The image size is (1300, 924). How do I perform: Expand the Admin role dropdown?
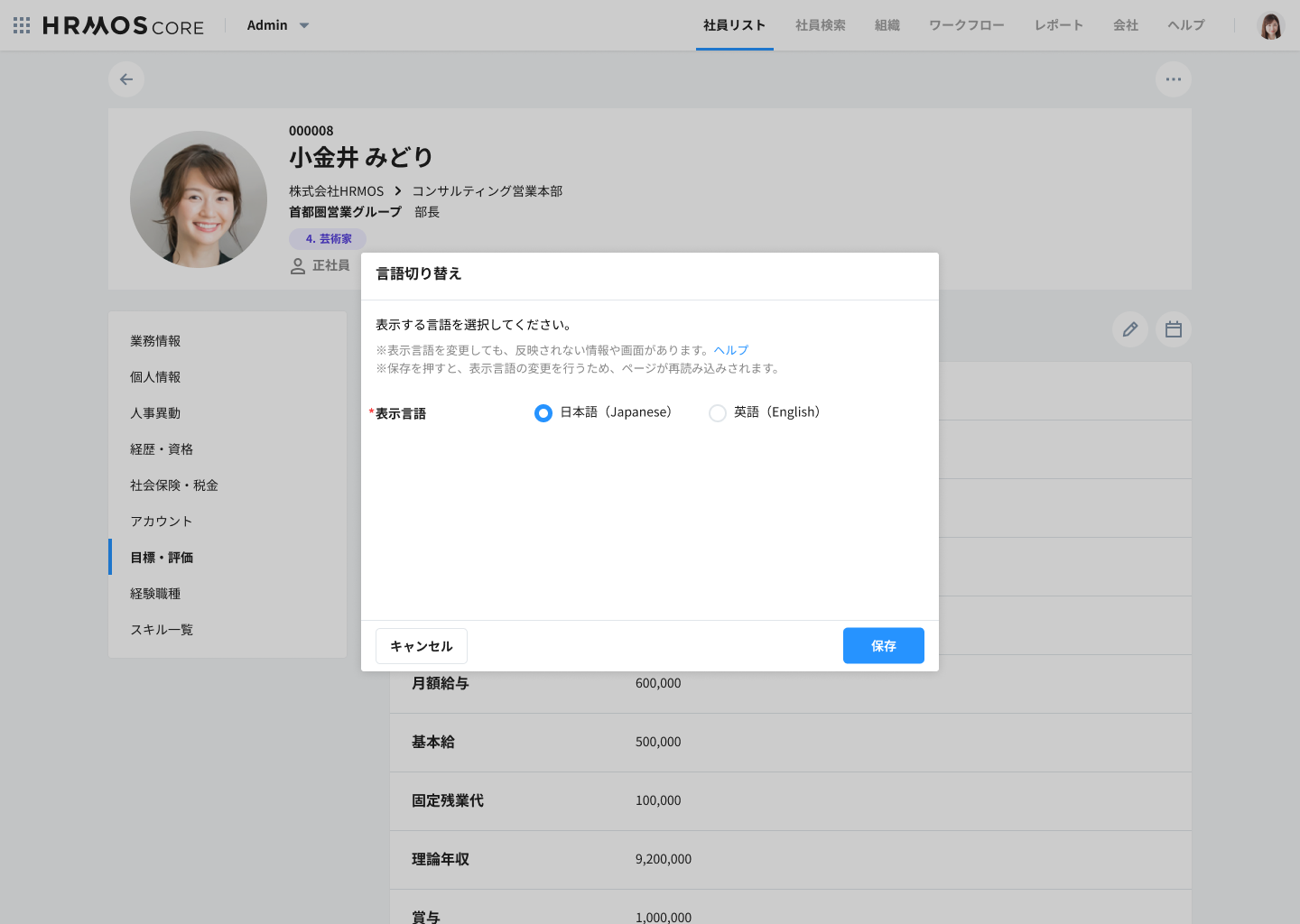pos(278,25)
